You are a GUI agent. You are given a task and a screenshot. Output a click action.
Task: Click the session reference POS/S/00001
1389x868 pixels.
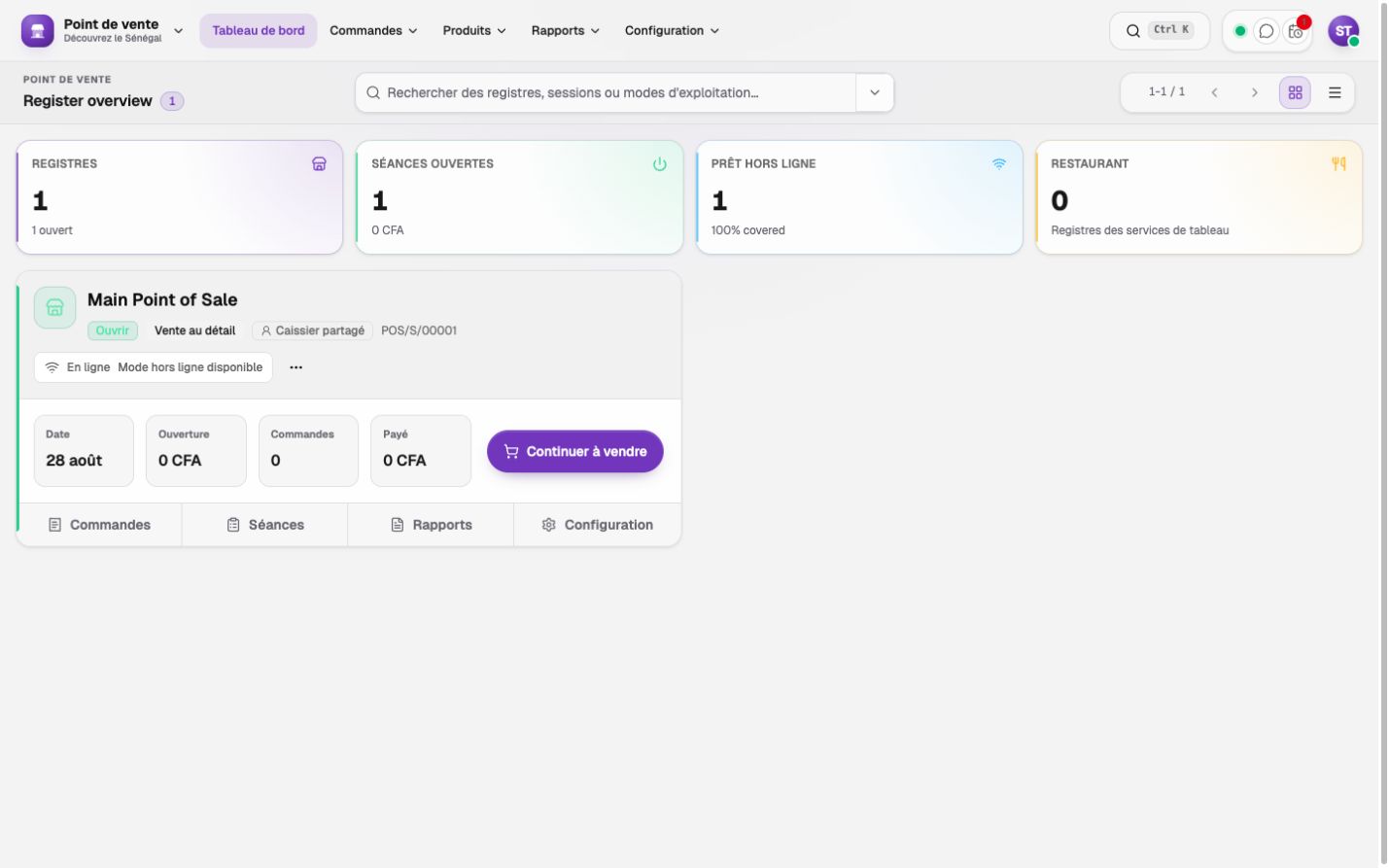click(419, 330)
